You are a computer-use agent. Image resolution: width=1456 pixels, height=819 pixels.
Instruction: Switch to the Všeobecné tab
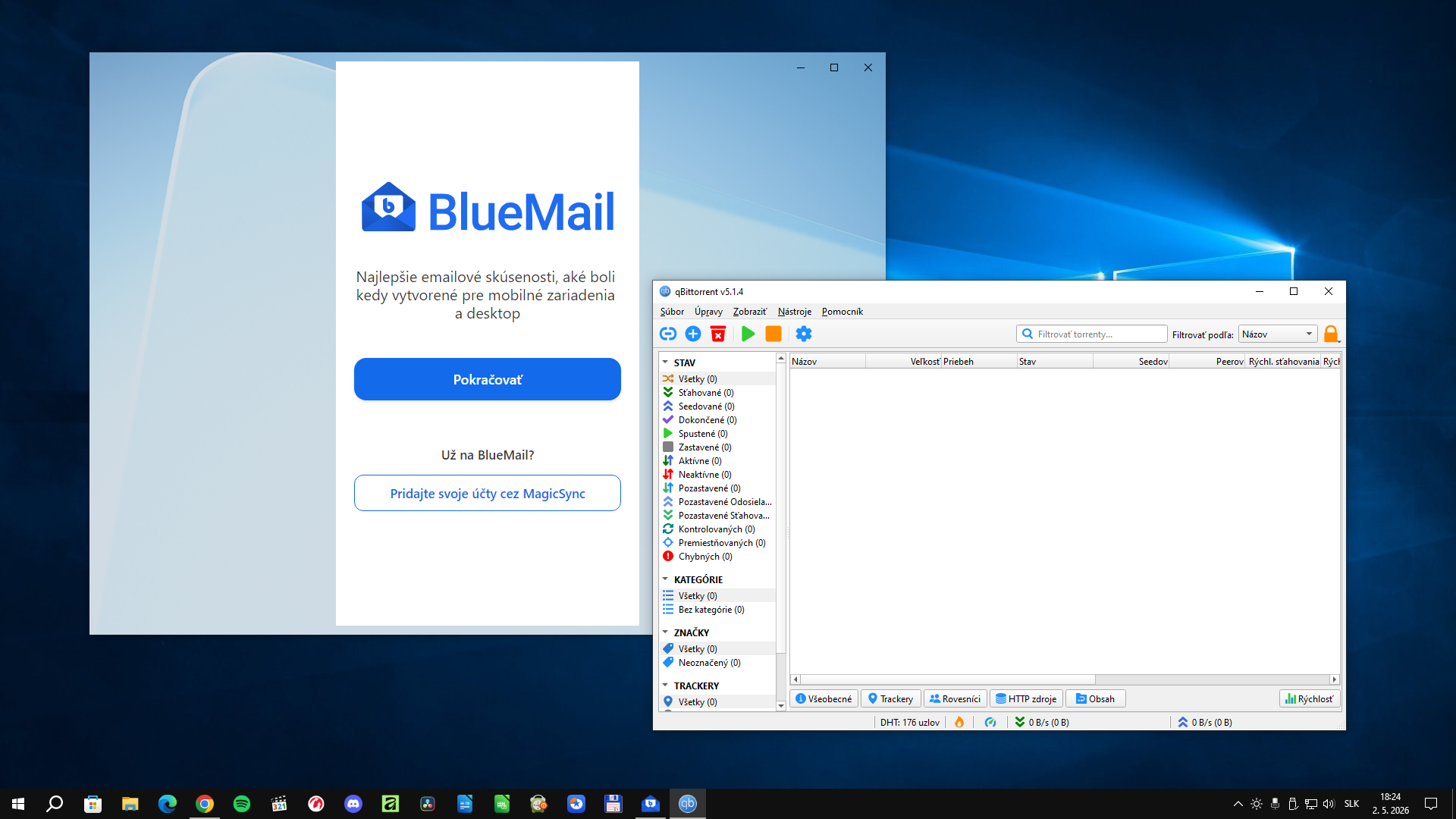pyautogui.click(x=824, y=699)
